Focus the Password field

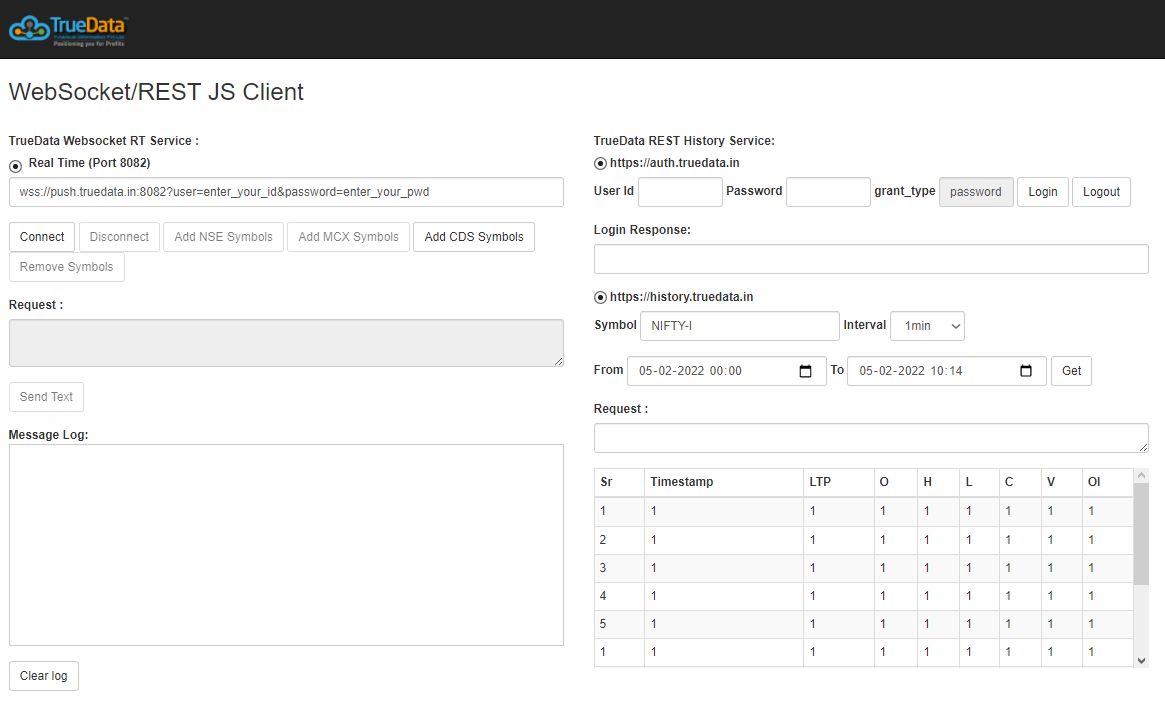(828, 192)
